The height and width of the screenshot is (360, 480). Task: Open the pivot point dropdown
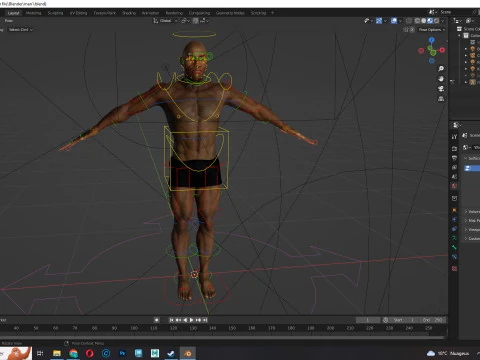185,21
